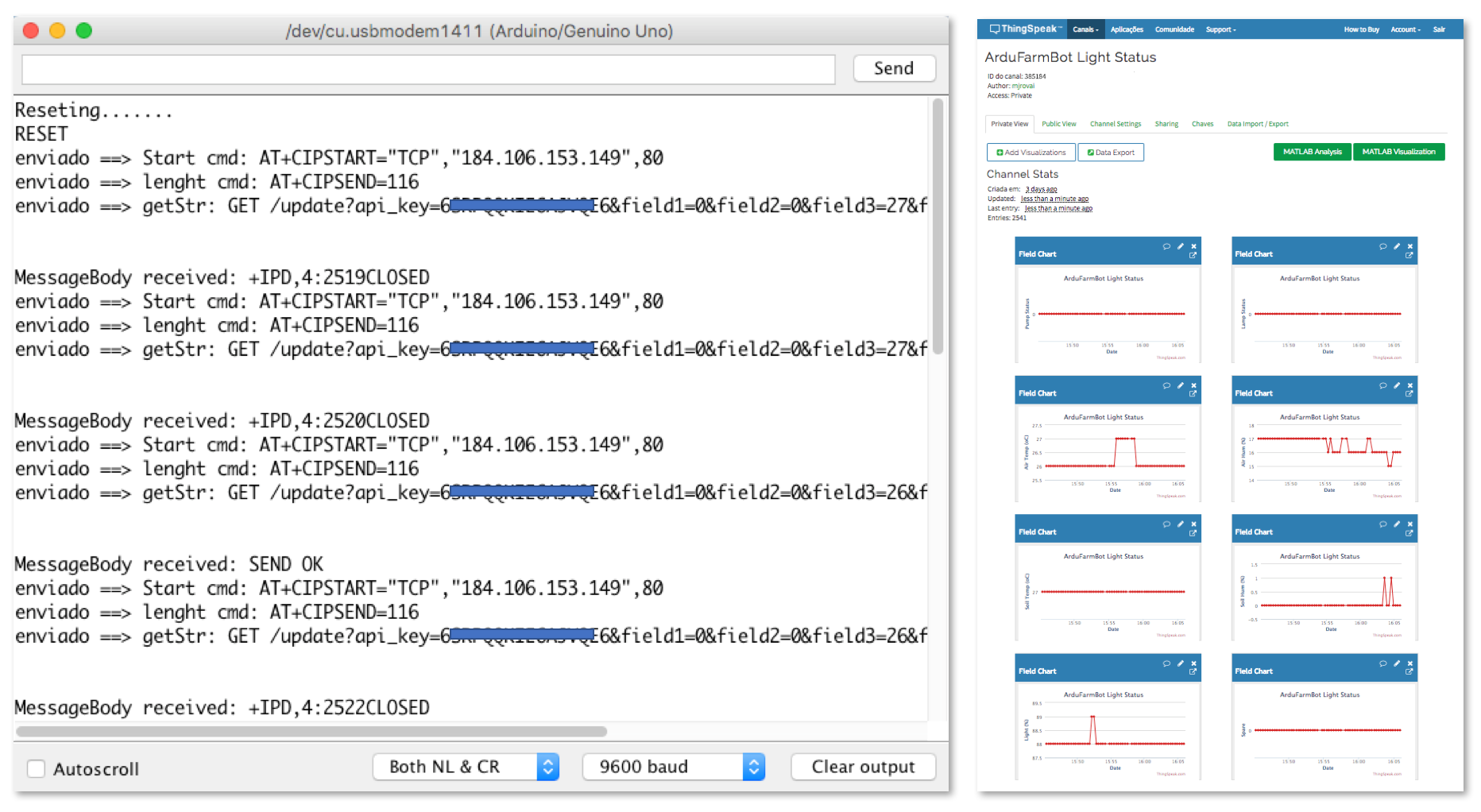The width and height of the screenshot is (1481, 812).
Task: Edit the Pump Status field chart
Action: pyautogui.click(x=1181, y=246)
